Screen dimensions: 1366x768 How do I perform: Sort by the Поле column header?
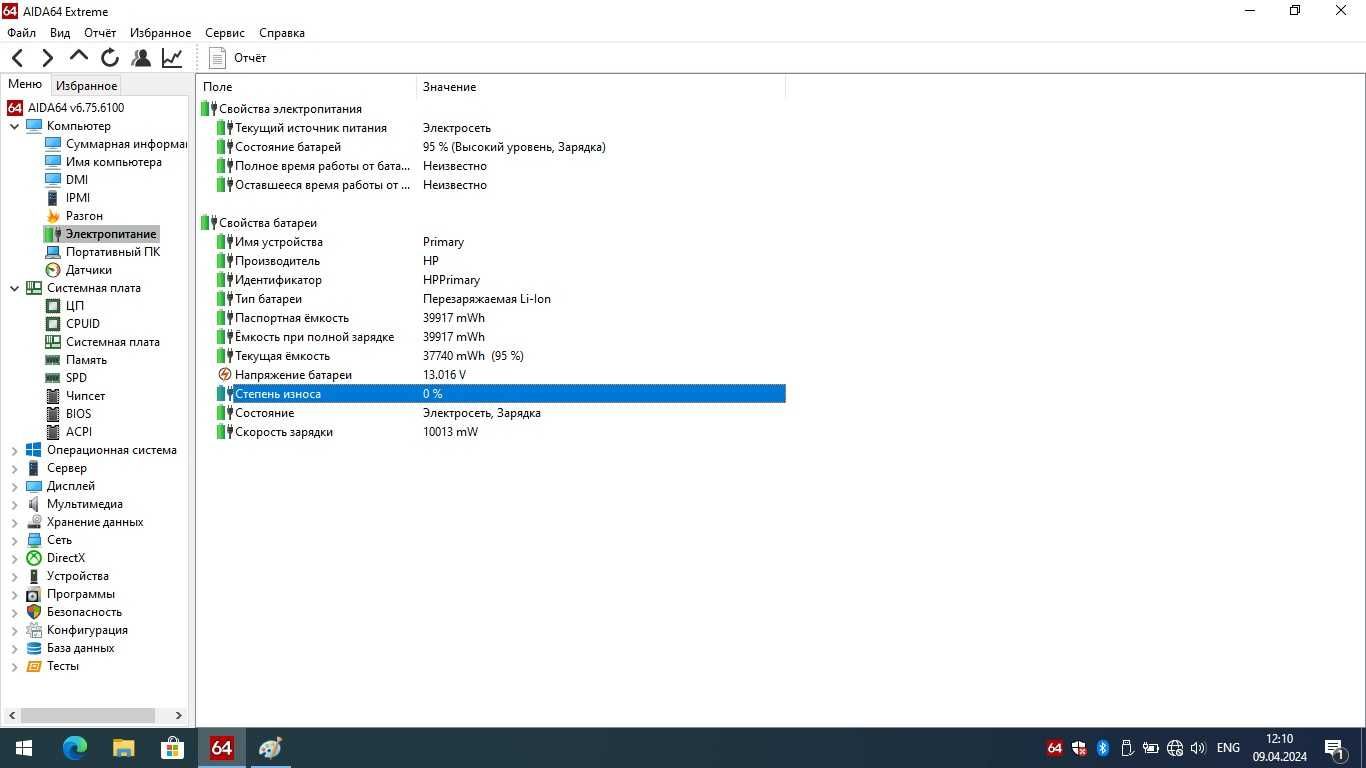[306, 87]
